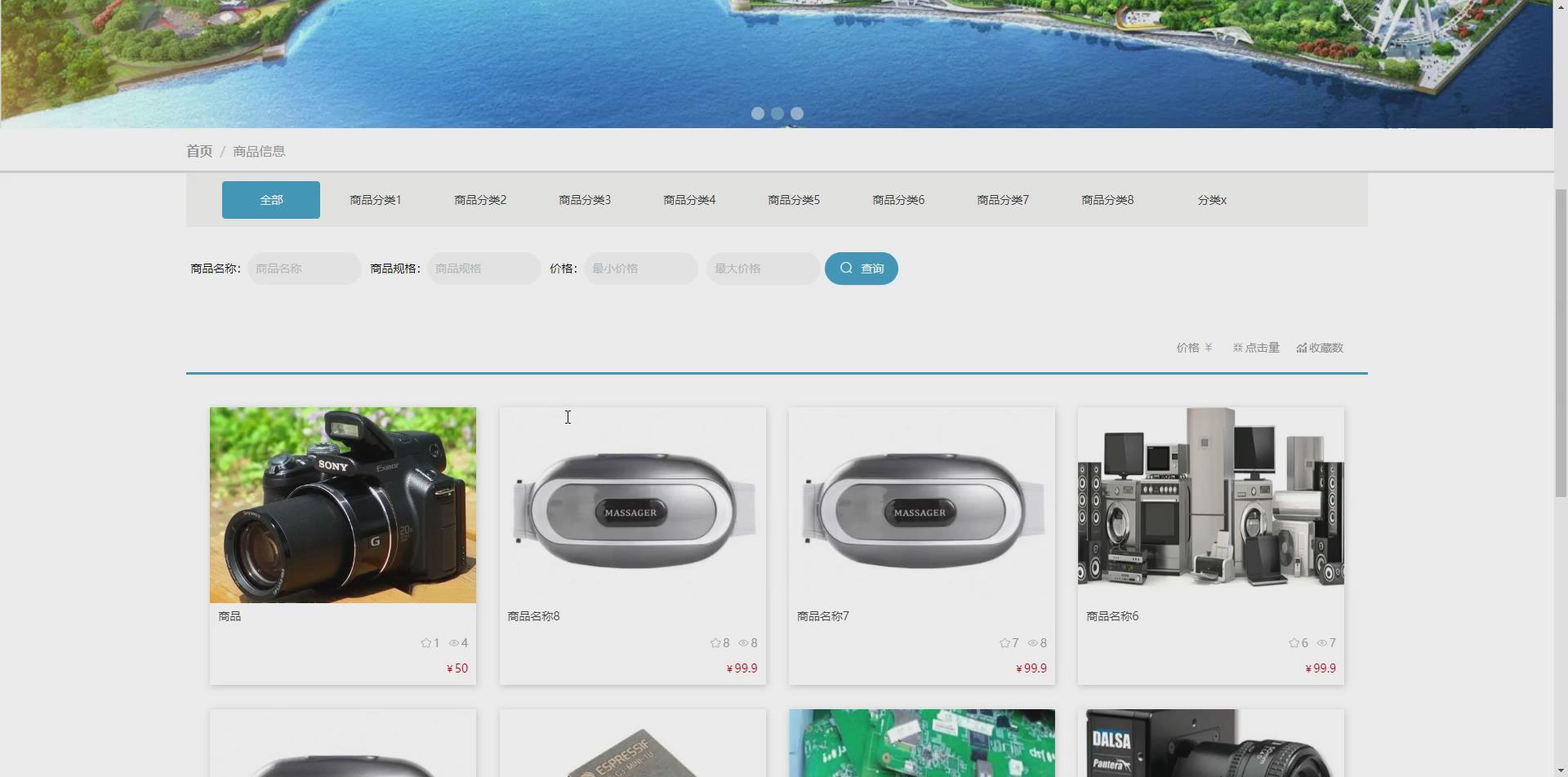Screen dimensions: 1568x777
Task: Click the eye icon on 商品名称8 card
Action: point(743,643)
